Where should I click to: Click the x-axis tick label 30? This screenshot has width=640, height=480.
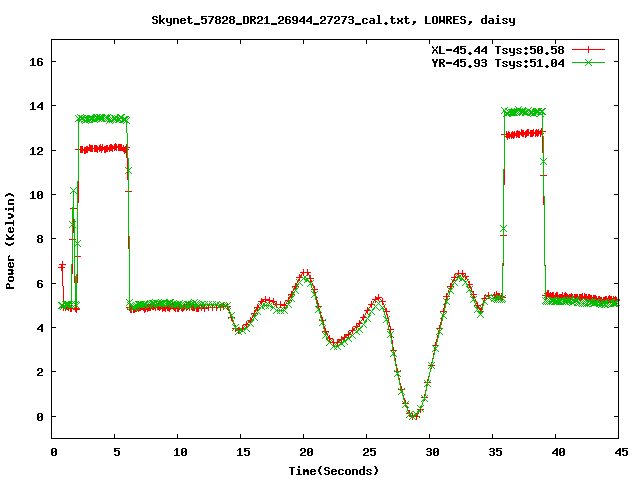(x=430, y=451)
